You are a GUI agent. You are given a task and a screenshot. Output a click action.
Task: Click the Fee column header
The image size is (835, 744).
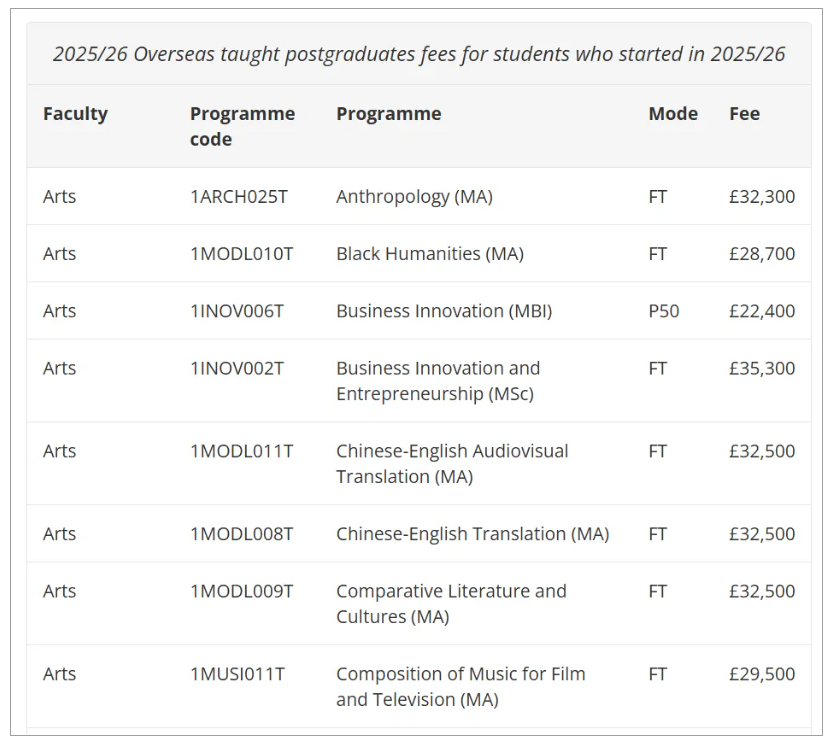pyautogui.click(x=744, y=114)
